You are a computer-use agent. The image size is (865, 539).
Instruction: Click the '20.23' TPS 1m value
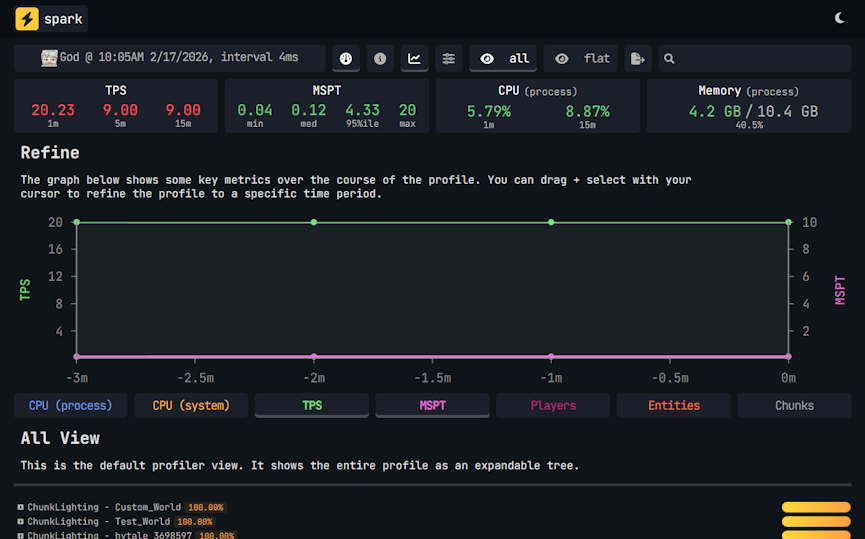[53, 110]
